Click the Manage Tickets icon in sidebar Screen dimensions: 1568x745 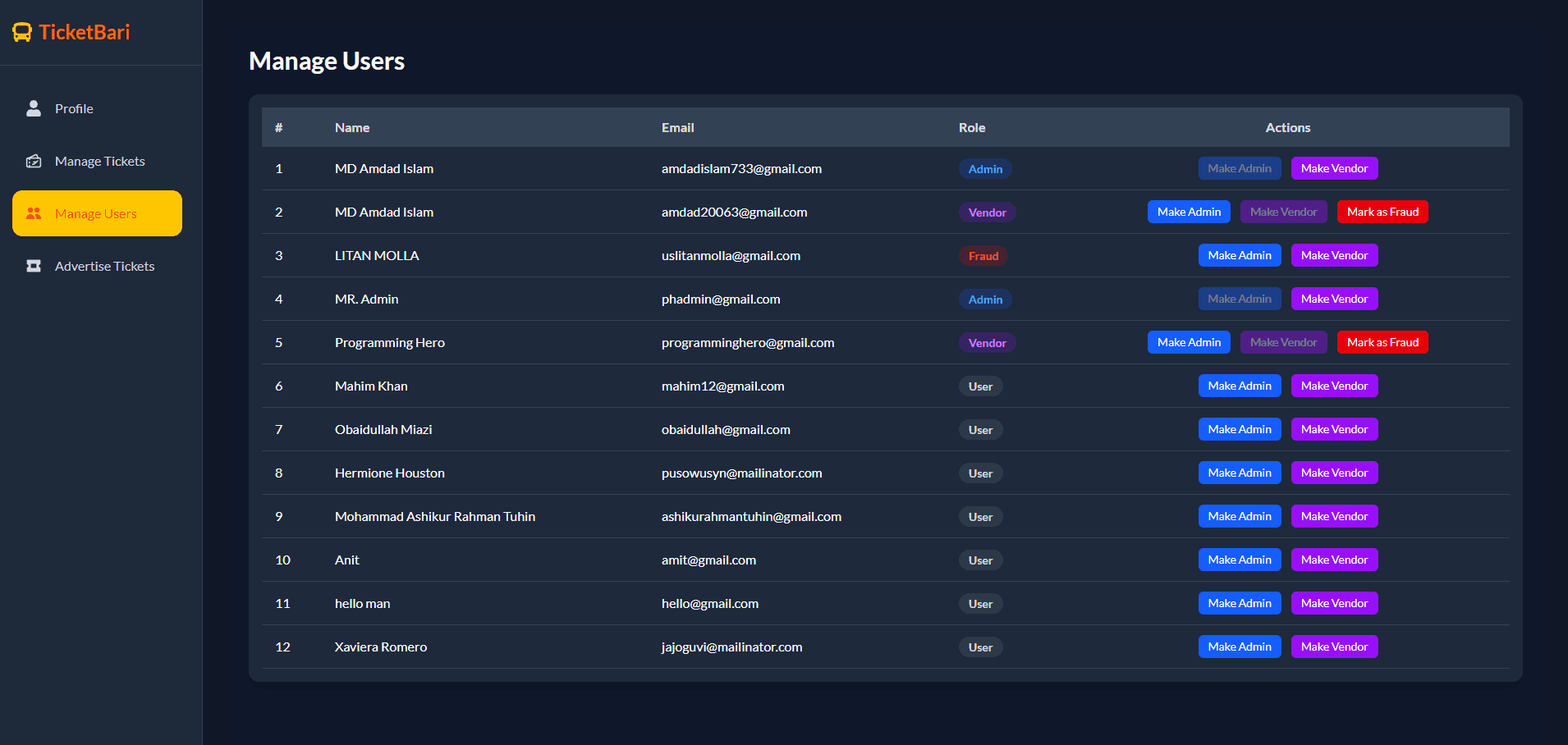pos(34,161)
